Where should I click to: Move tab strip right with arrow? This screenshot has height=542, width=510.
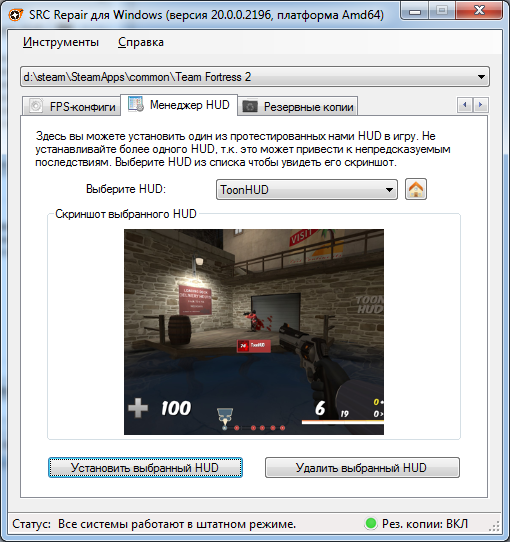481,105
